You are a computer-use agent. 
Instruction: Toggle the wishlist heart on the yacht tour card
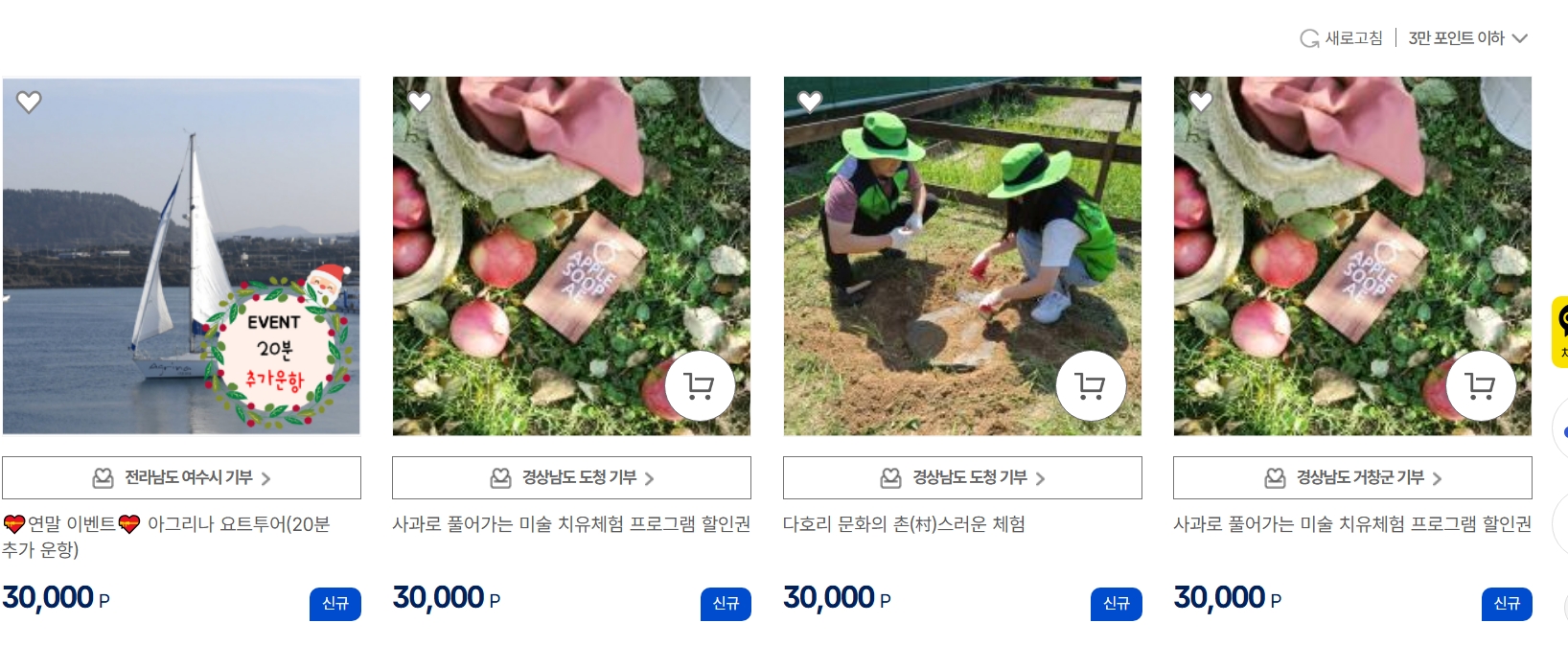click(x=29, y=101)
